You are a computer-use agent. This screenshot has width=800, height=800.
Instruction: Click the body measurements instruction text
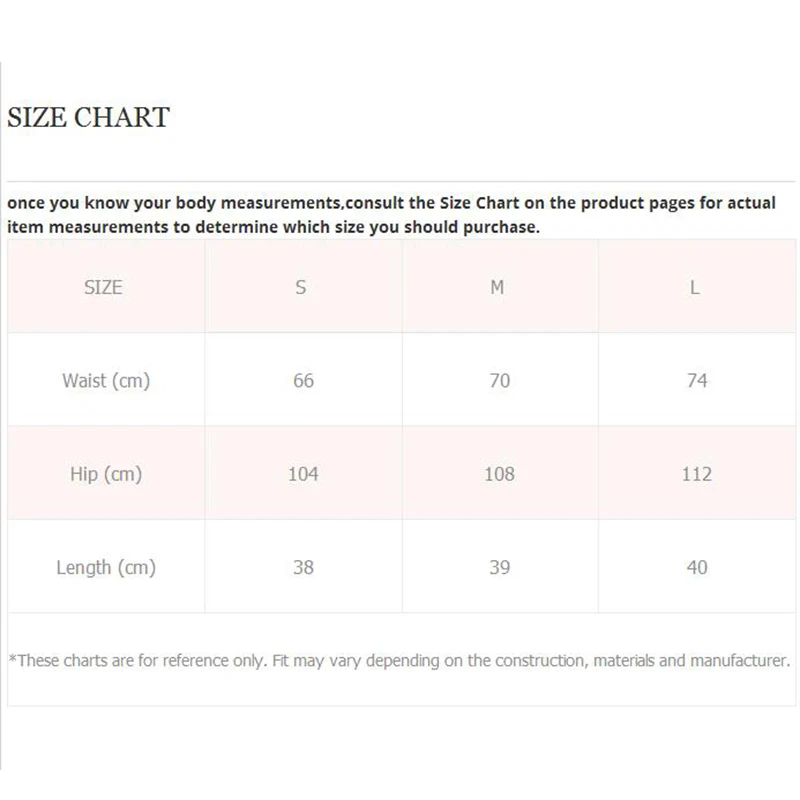click(390, 203)
